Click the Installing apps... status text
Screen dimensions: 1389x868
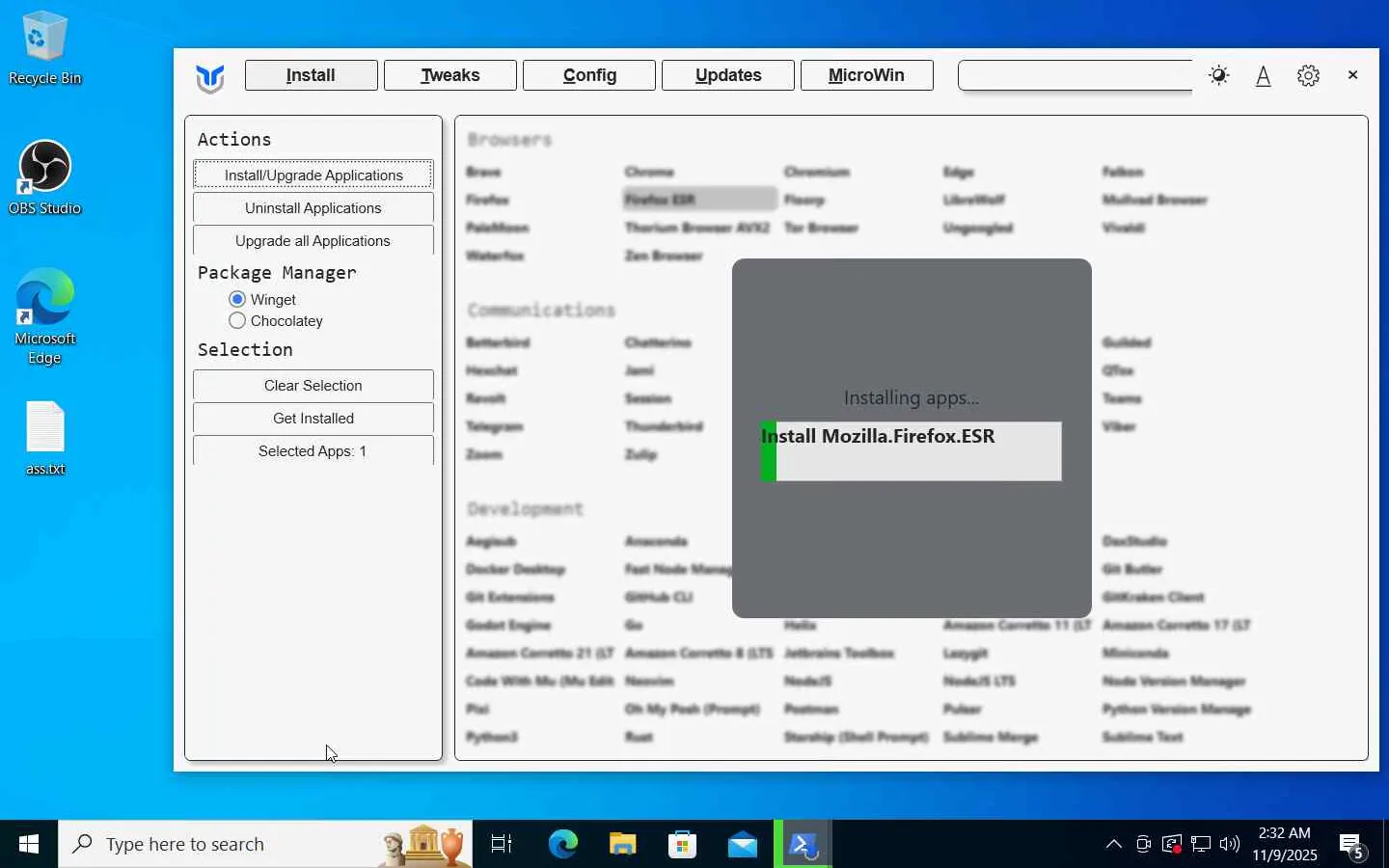click(x=912, y=397)
